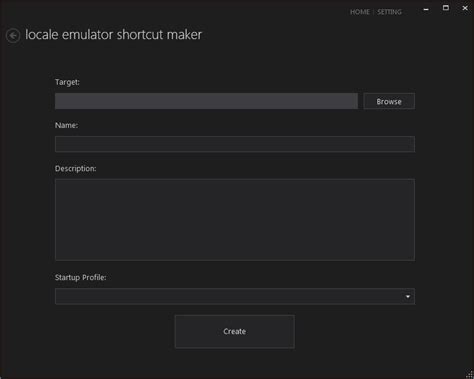
Task: Minimize the shortcut maker window
Action: pos(426,9)
